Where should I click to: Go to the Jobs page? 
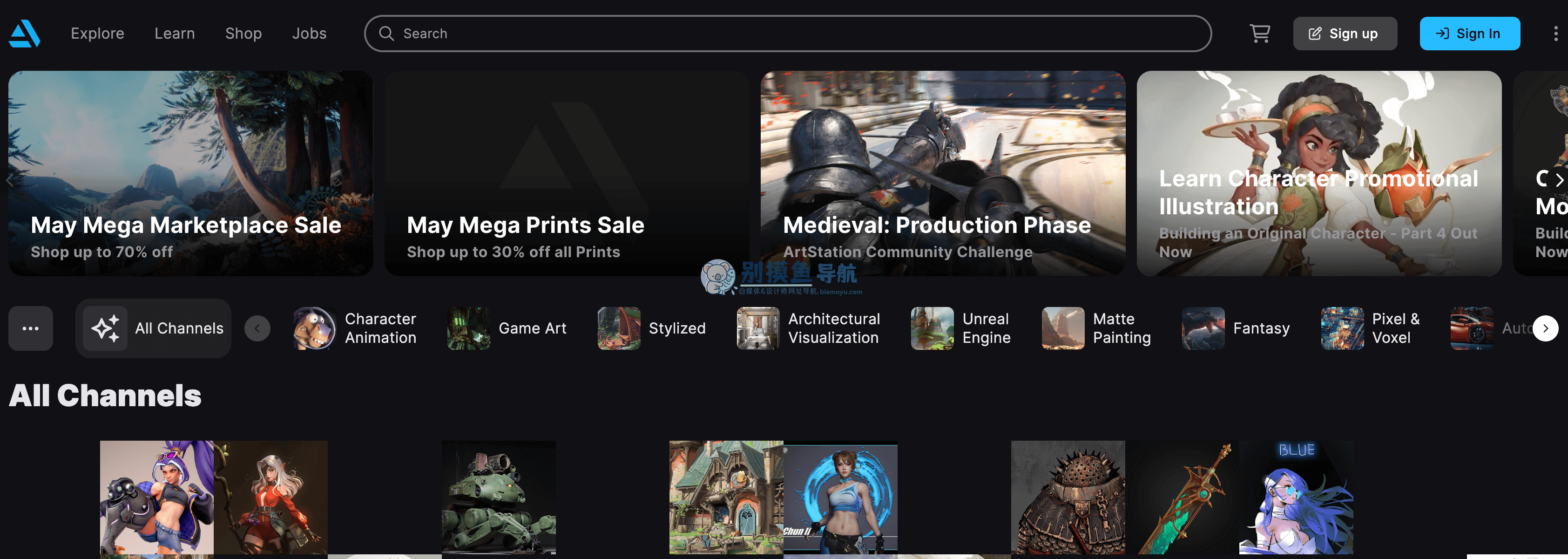click(309, 34)
